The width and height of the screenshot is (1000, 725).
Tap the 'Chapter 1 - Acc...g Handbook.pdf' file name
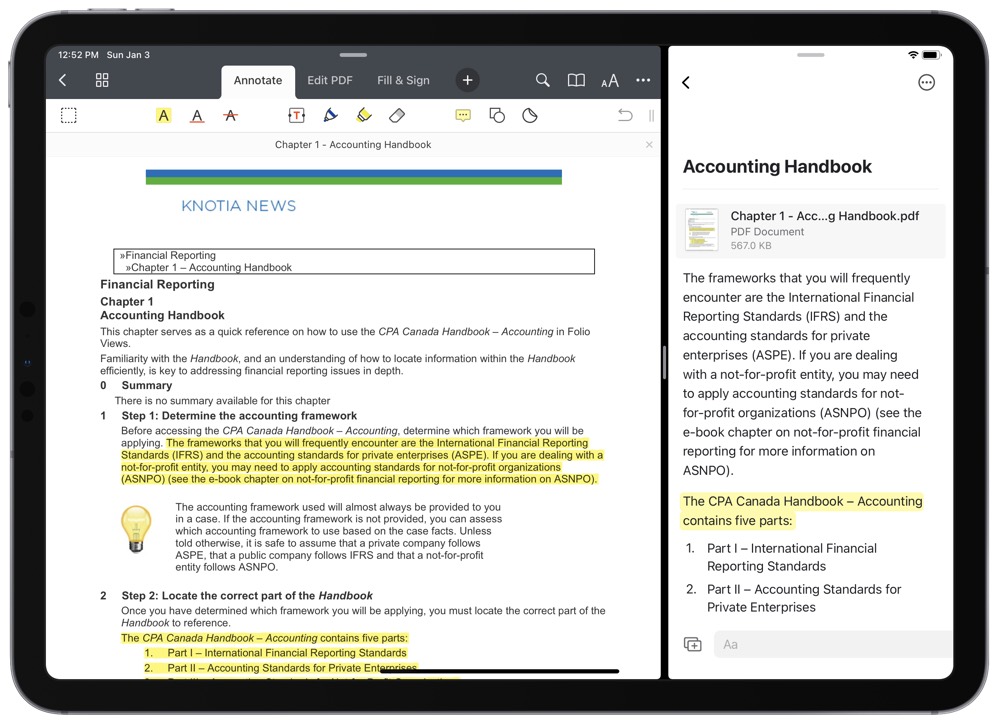coord(825,216)
